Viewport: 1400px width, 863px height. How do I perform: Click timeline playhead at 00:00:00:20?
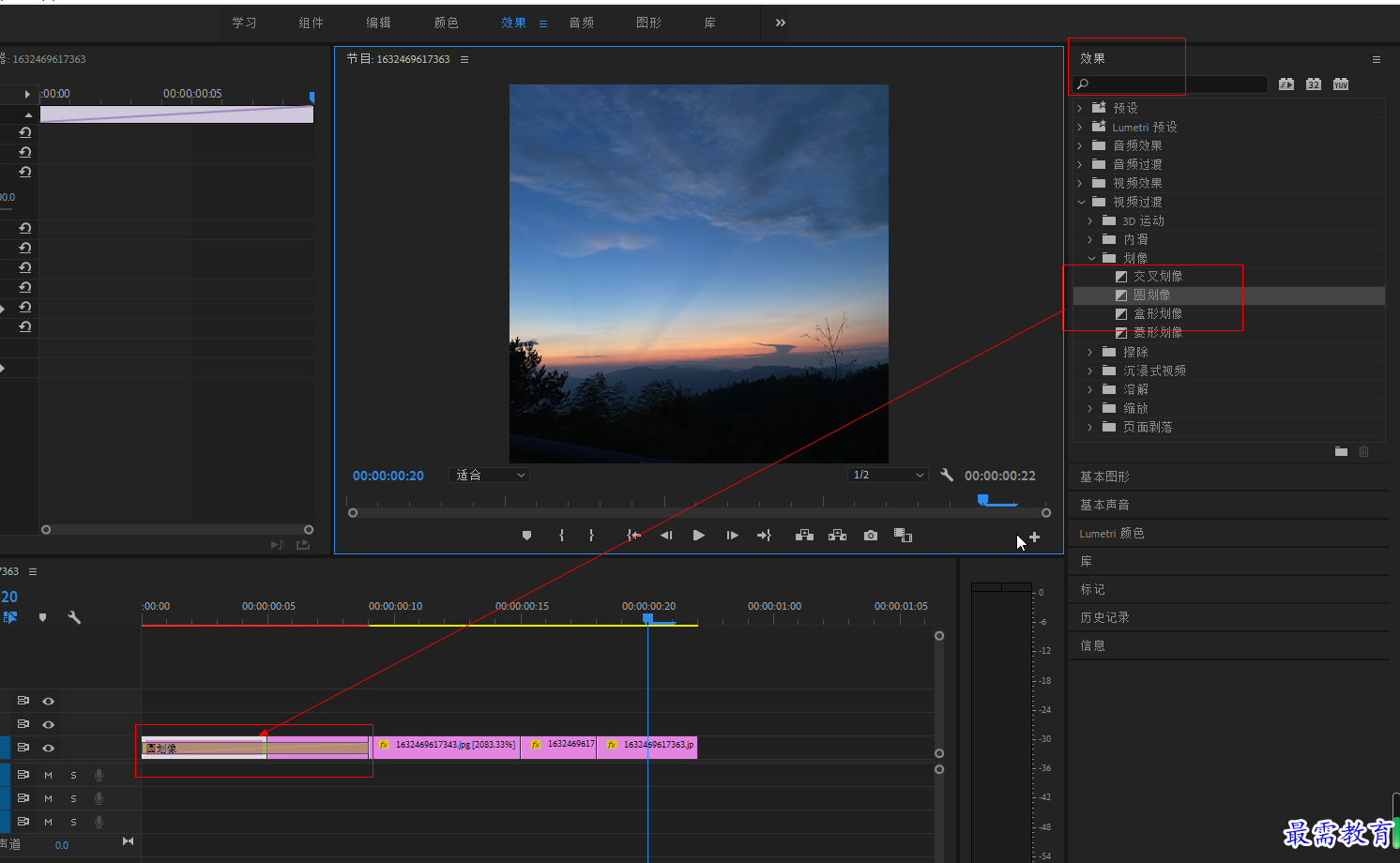pyautogui.click(x=647, y=618)
